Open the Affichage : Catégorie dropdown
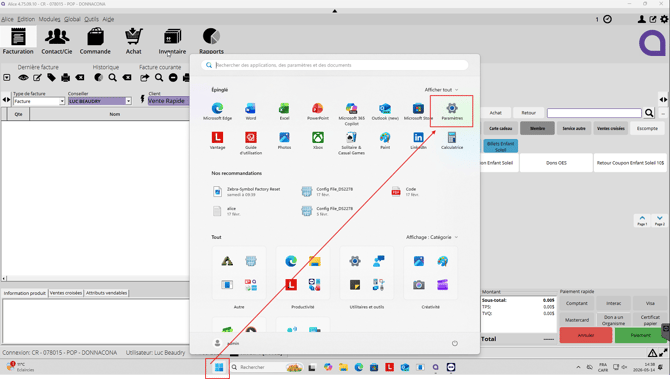670x379 pixels. tap(432, 237)
